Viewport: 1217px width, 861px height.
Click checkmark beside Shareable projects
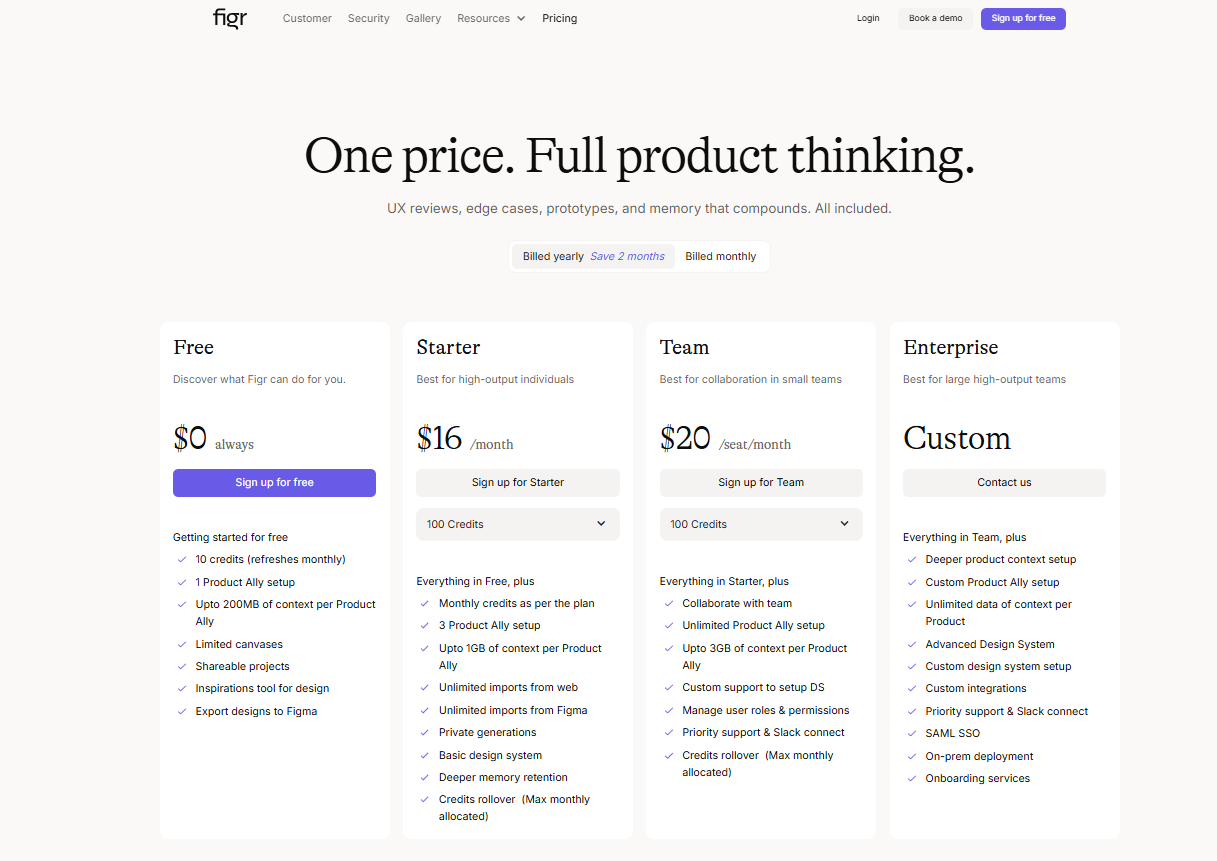click(x=182, y=666)
